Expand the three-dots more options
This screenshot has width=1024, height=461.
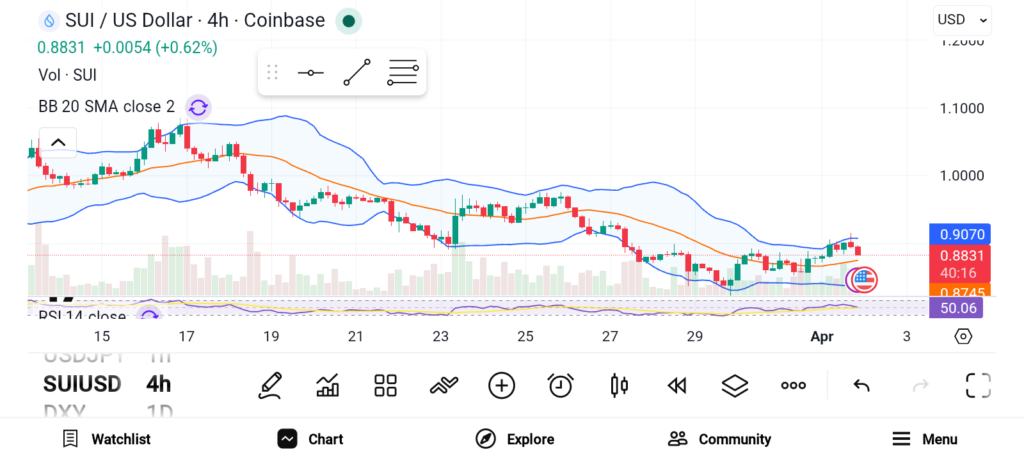(794, 385)
